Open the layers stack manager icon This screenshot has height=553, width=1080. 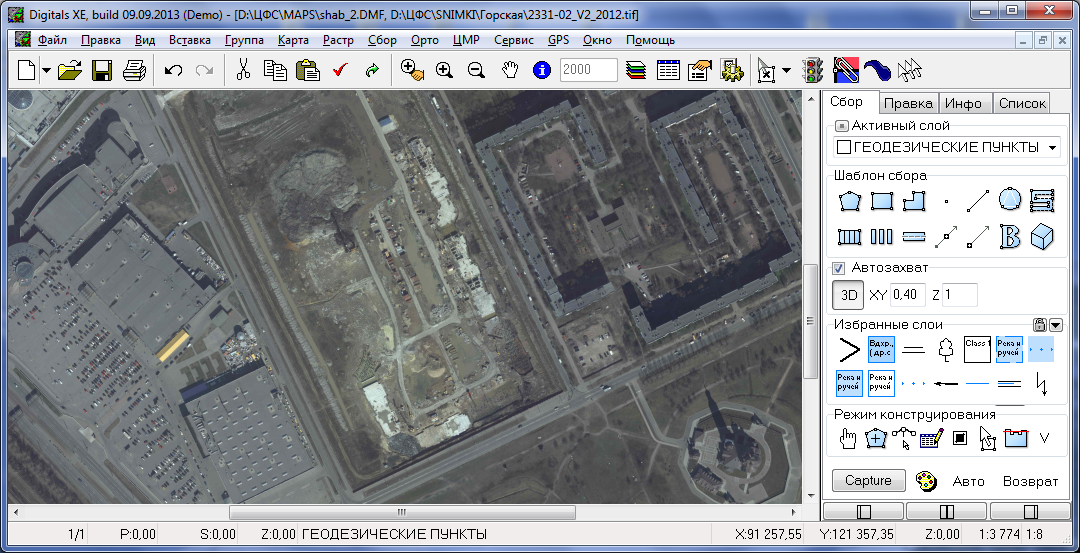coord(635,70)
